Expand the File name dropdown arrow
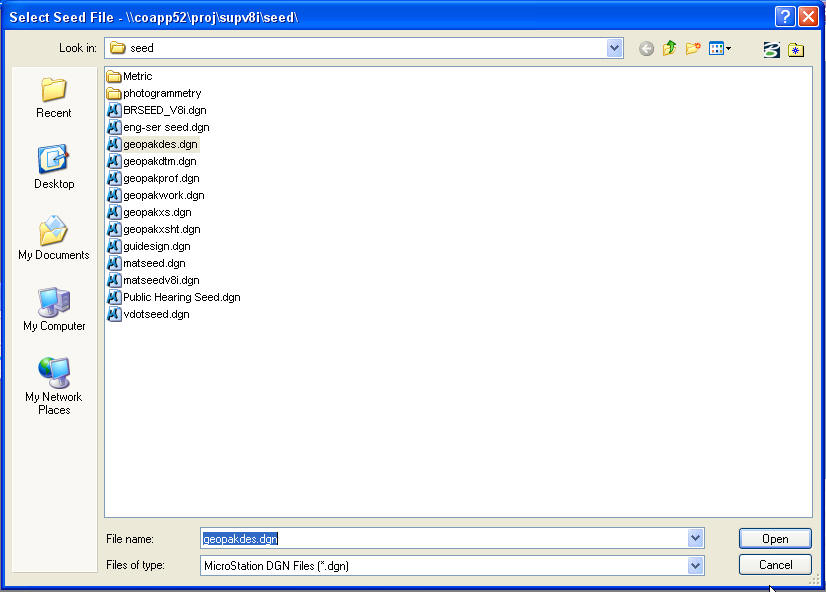Screen dimensions: 826x592 [x=696, y=539]
